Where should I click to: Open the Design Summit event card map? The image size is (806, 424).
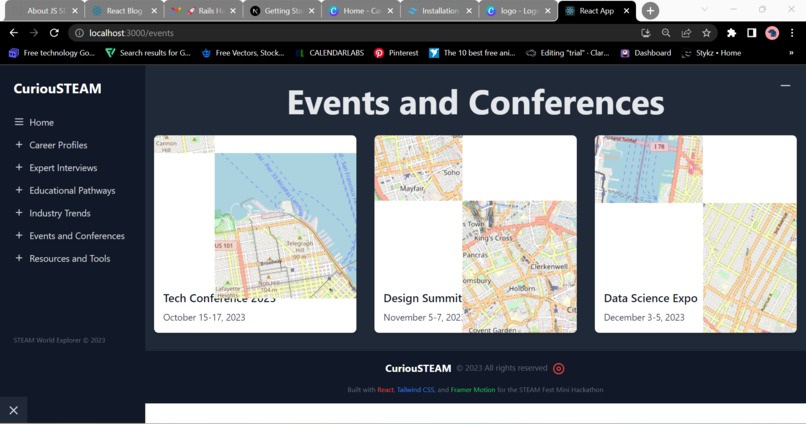click(x=475, y=234)
